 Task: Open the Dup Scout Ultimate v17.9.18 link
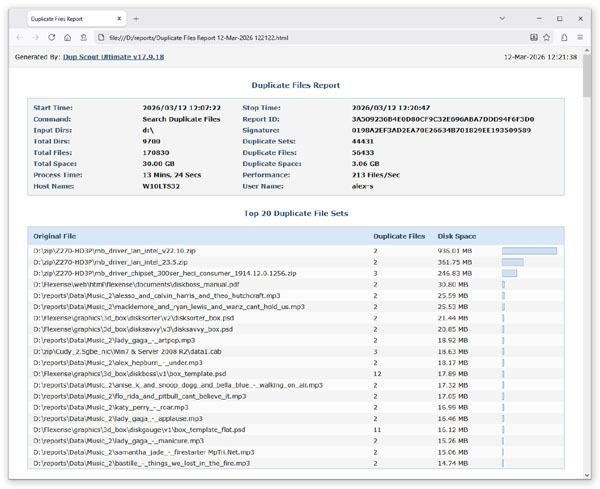(114, 57)
